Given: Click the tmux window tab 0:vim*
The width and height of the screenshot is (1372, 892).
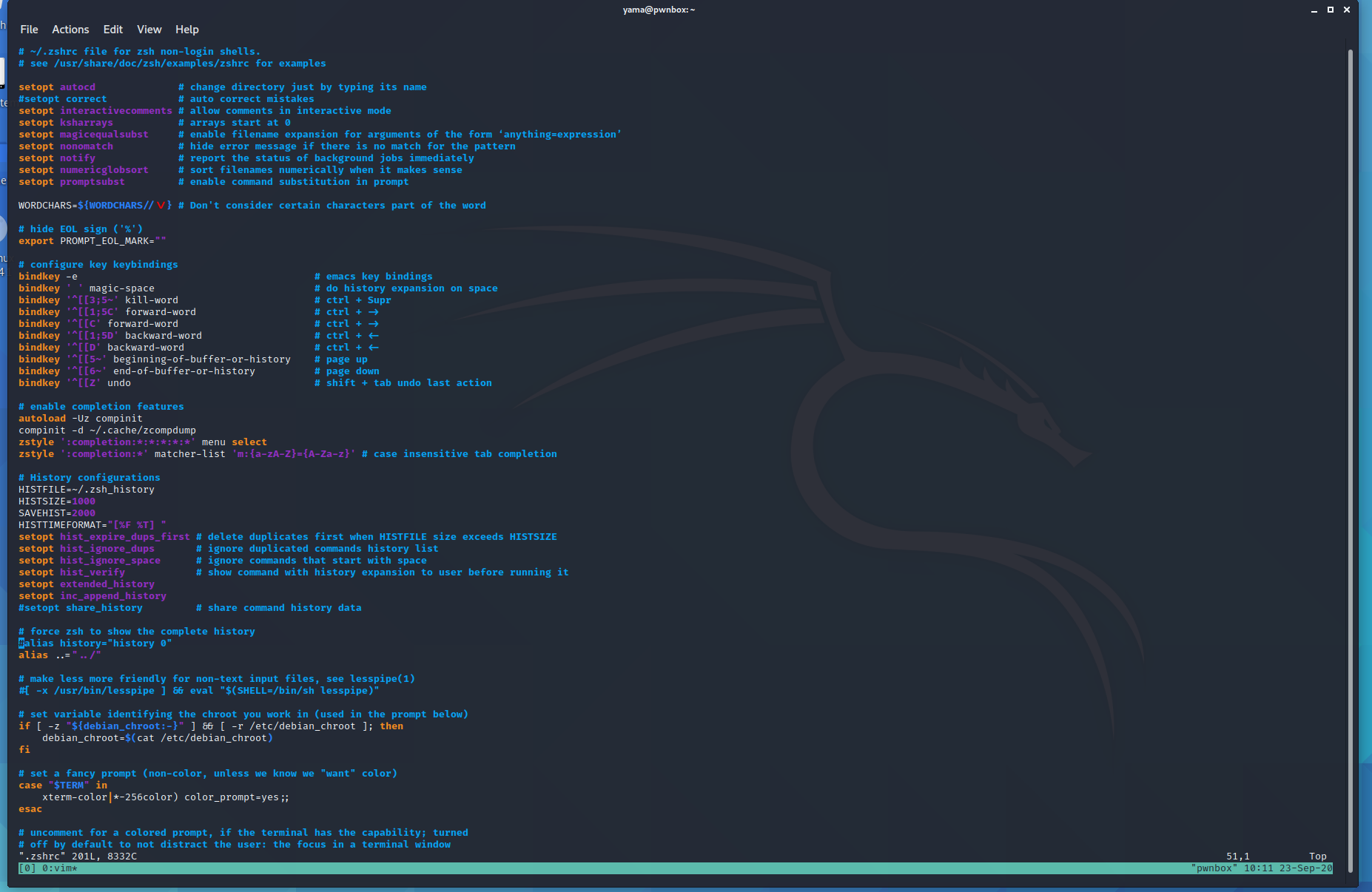Looking at the screenshot, I should 59,868.
